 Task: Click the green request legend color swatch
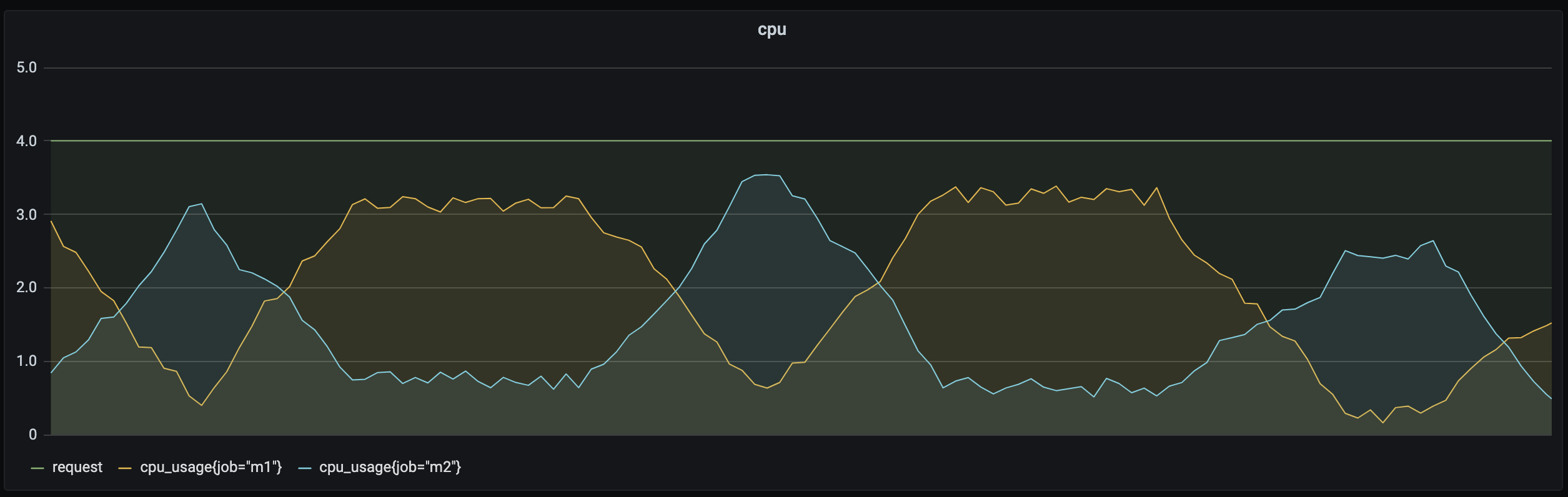(x=37, y=468)
